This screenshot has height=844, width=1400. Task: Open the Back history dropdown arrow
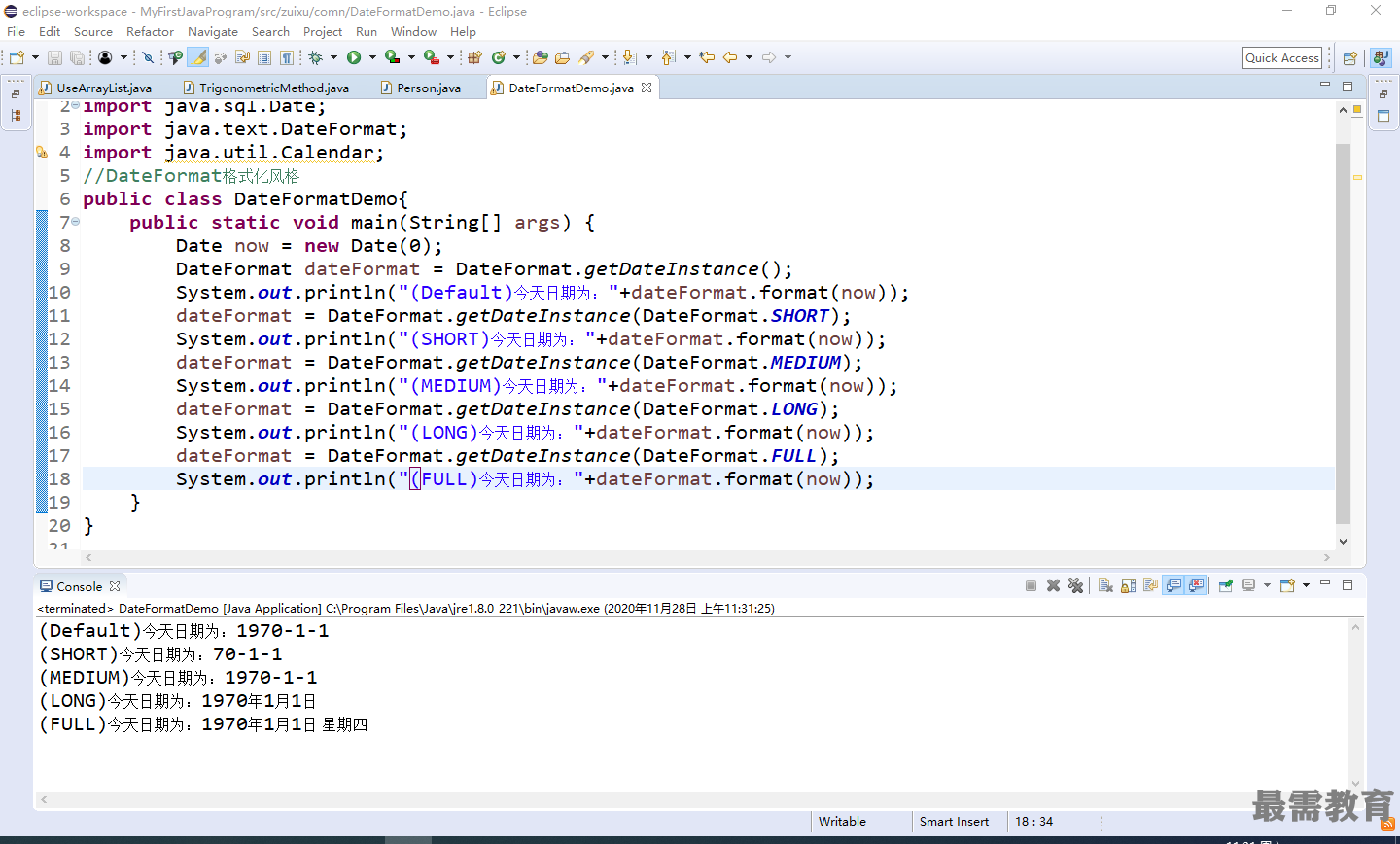point(749,57)
